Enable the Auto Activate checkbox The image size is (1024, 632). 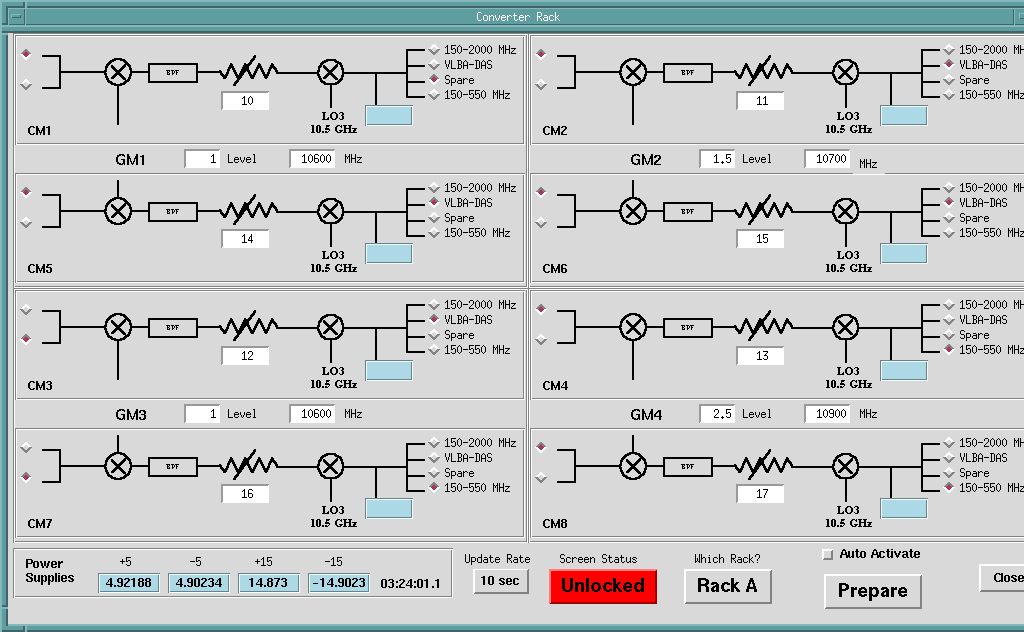pyautogui.click(x=827, y=554)
